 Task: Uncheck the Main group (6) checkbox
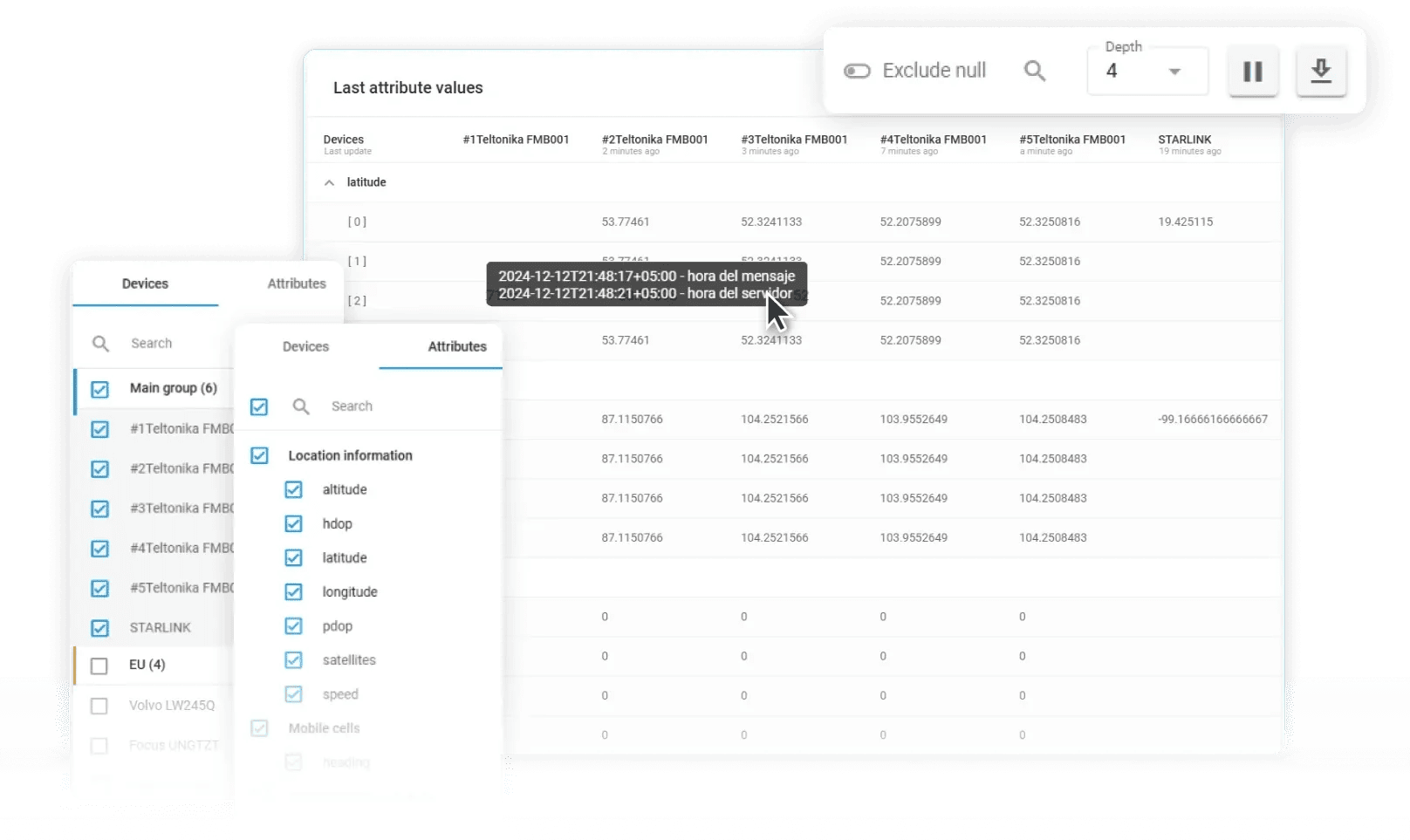[x=100, y=389]
